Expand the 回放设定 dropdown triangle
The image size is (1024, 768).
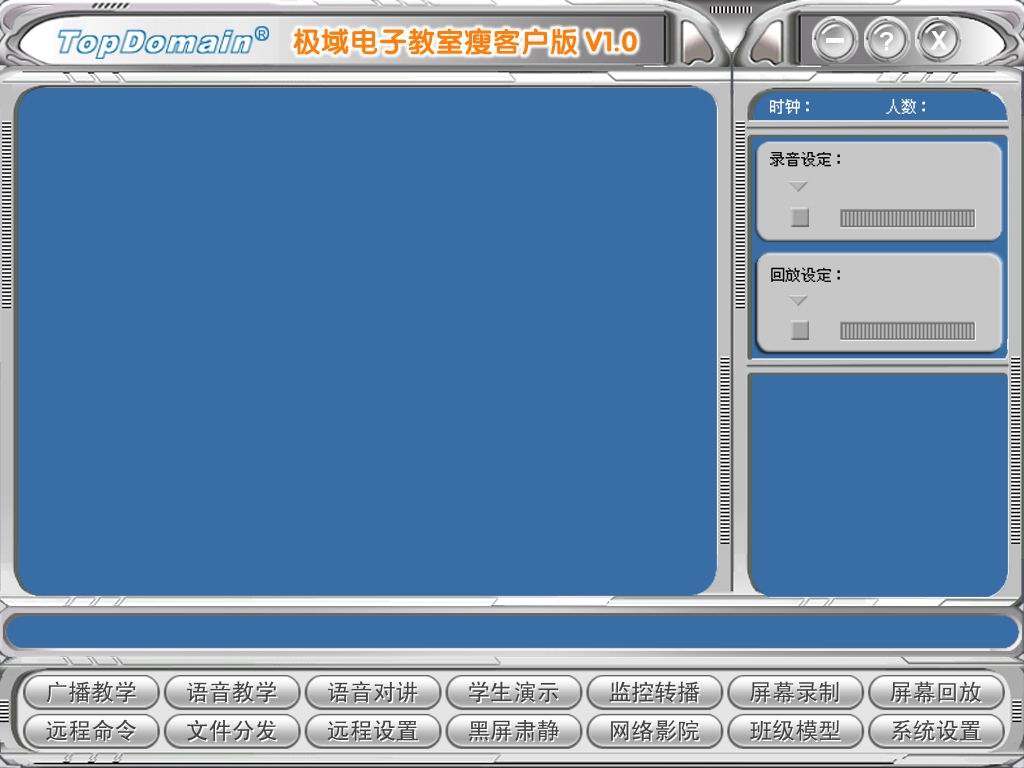pyautogui.click(x=798, y=301)
